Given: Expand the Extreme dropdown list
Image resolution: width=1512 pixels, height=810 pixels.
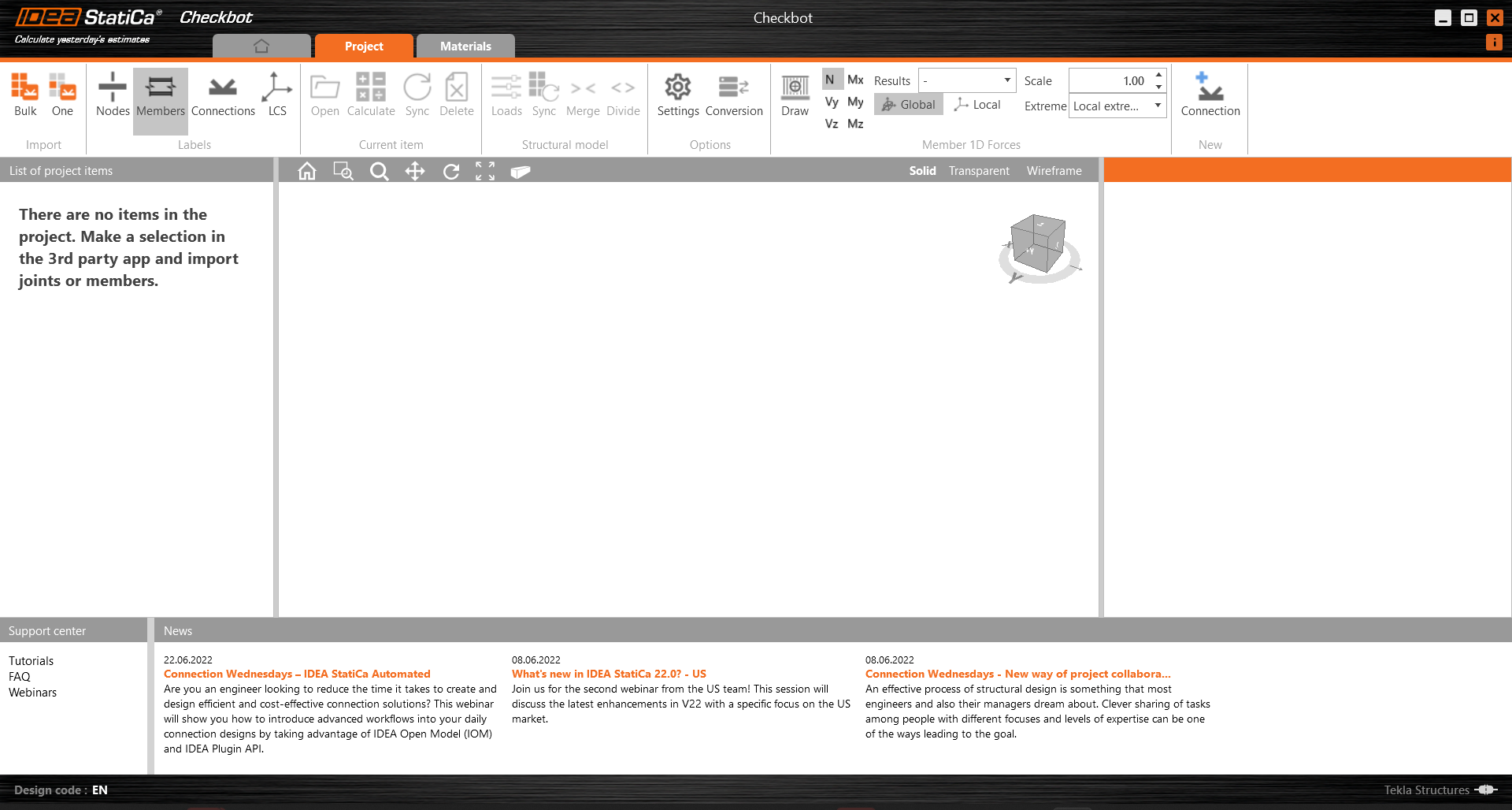Looking at the screenshot, I should coord(1117,106).
